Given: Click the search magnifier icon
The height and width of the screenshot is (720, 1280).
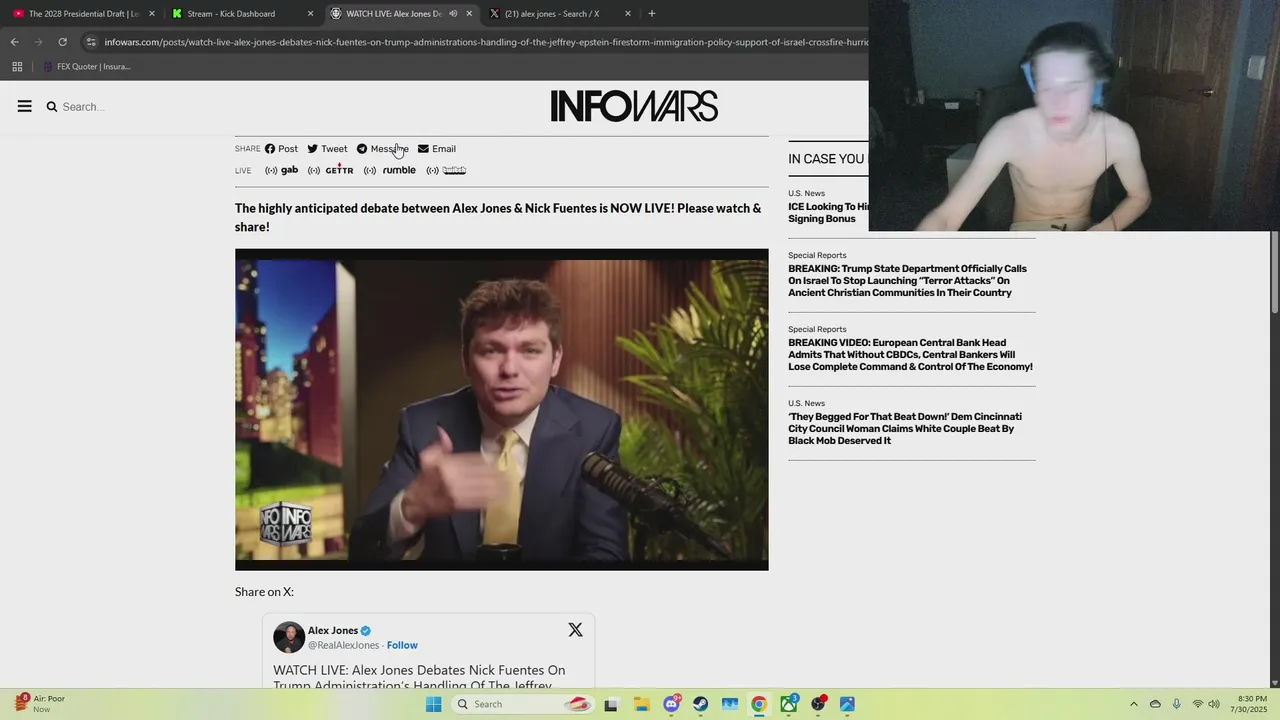Looking at the screenshot, I should click(x=52, y=107).
